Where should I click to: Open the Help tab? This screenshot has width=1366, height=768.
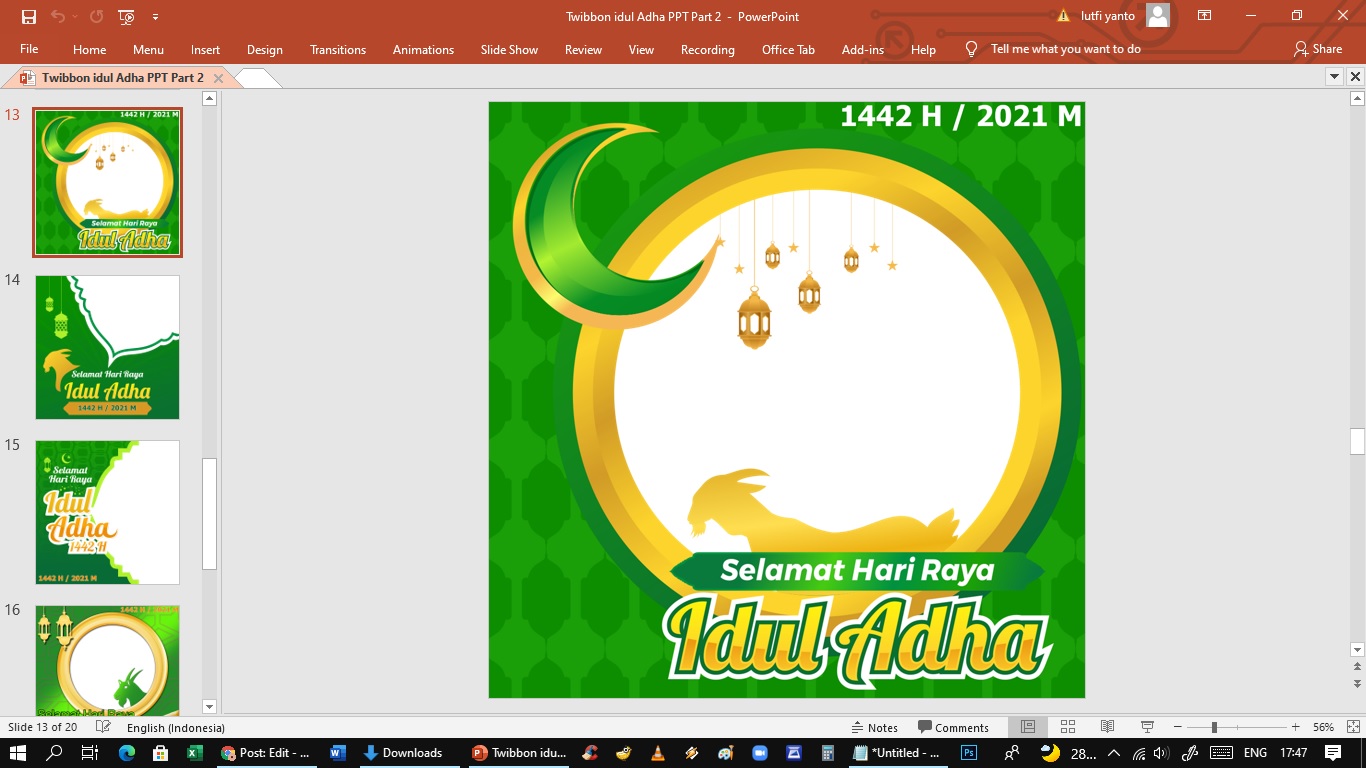(x=923, y=49)
